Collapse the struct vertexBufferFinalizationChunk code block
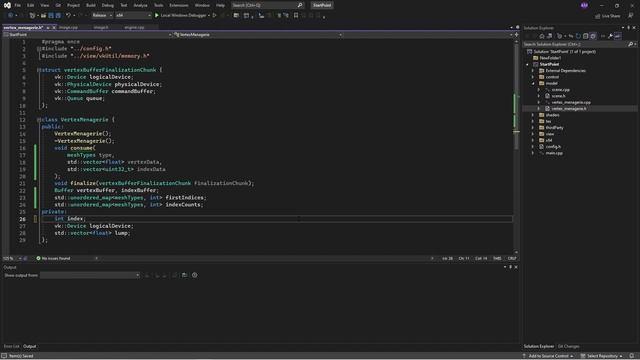The image size is (640, 360). point(39,70)
